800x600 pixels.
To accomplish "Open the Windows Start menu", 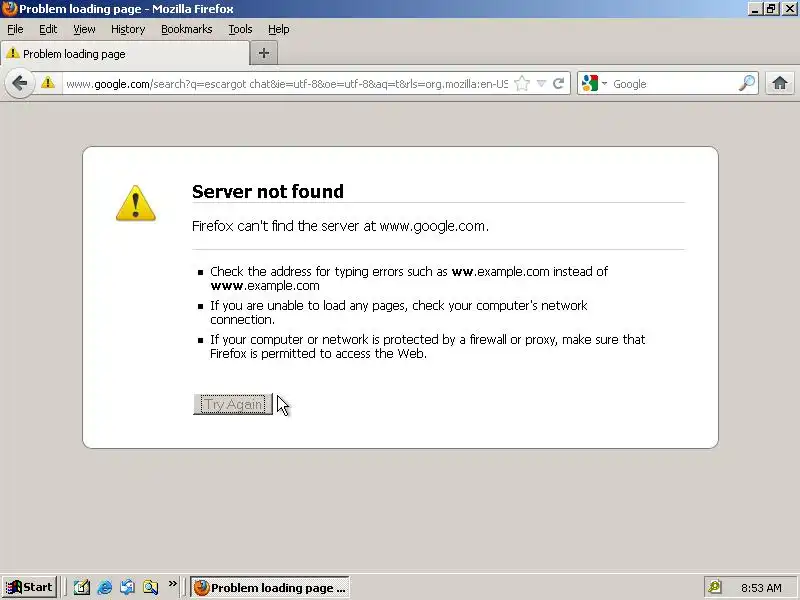I will click(30, 587).
